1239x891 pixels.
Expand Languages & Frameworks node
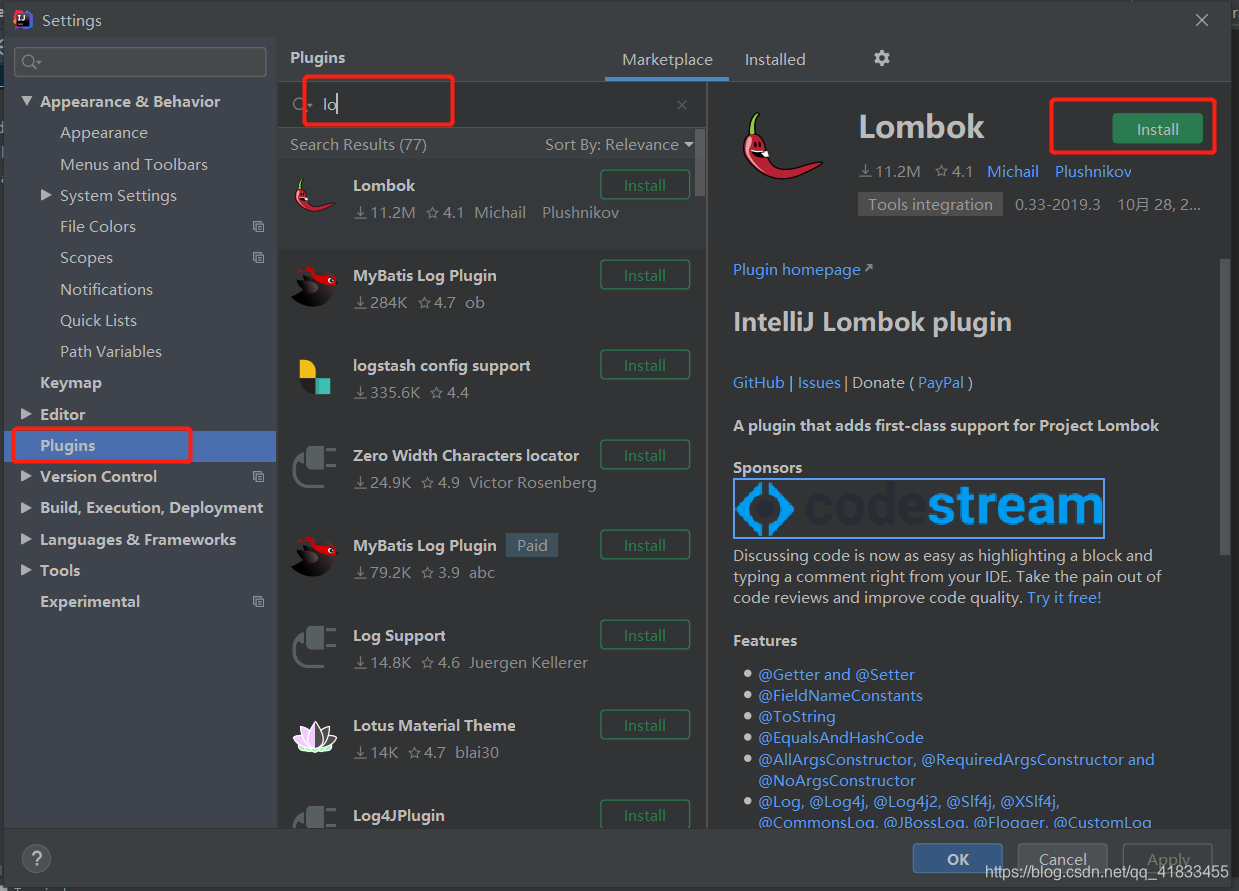tap(26, 539)
